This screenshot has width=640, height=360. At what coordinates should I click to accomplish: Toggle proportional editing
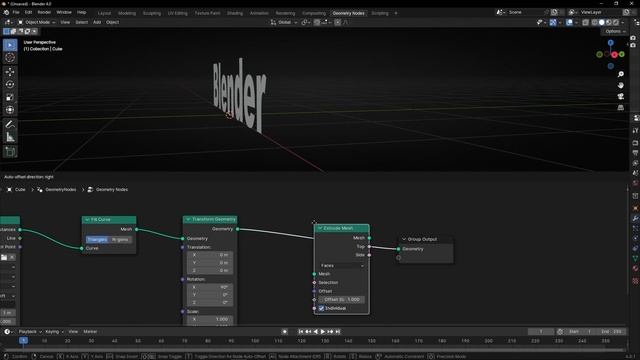338,22
